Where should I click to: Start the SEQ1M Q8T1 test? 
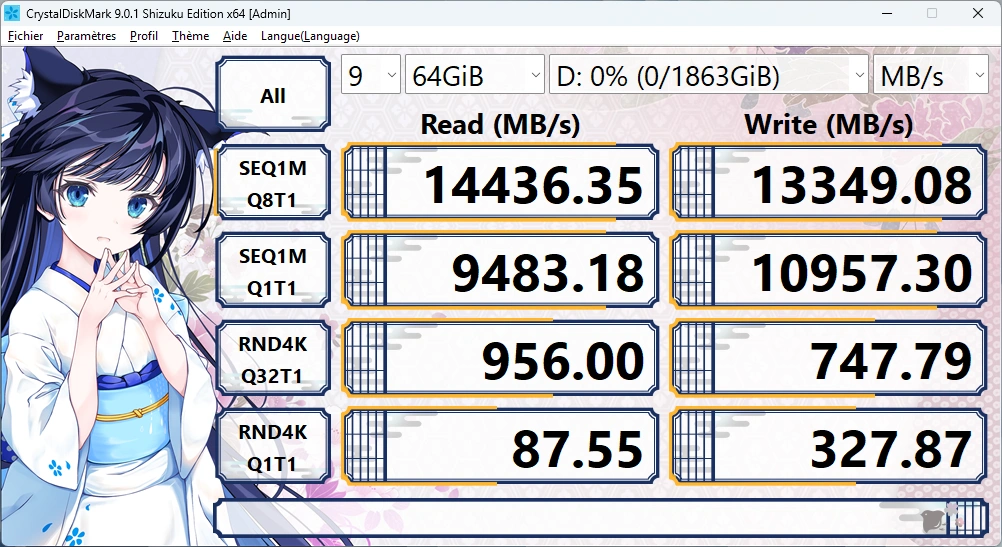273,183
